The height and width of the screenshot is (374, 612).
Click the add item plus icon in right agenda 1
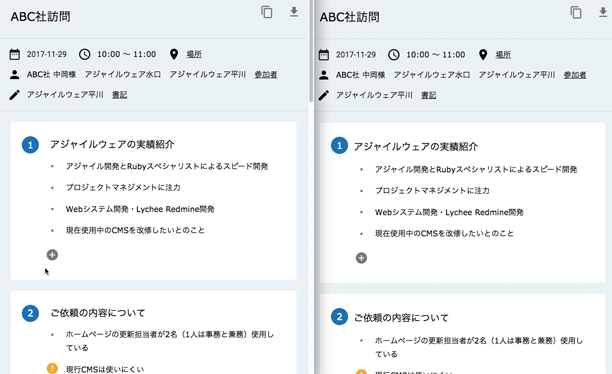point(361,258)
